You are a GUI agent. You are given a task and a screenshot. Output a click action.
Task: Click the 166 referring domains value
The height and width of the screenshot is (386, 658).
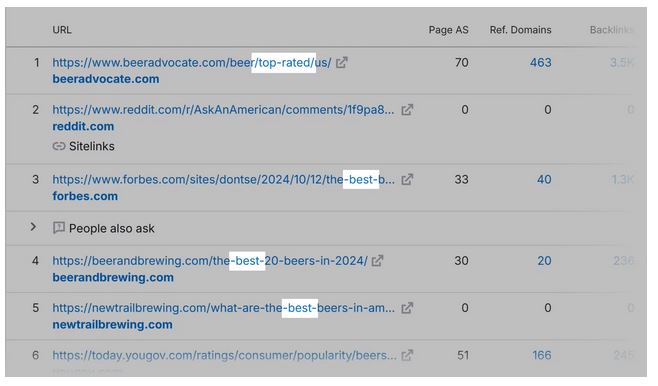[x=542, y=355]
